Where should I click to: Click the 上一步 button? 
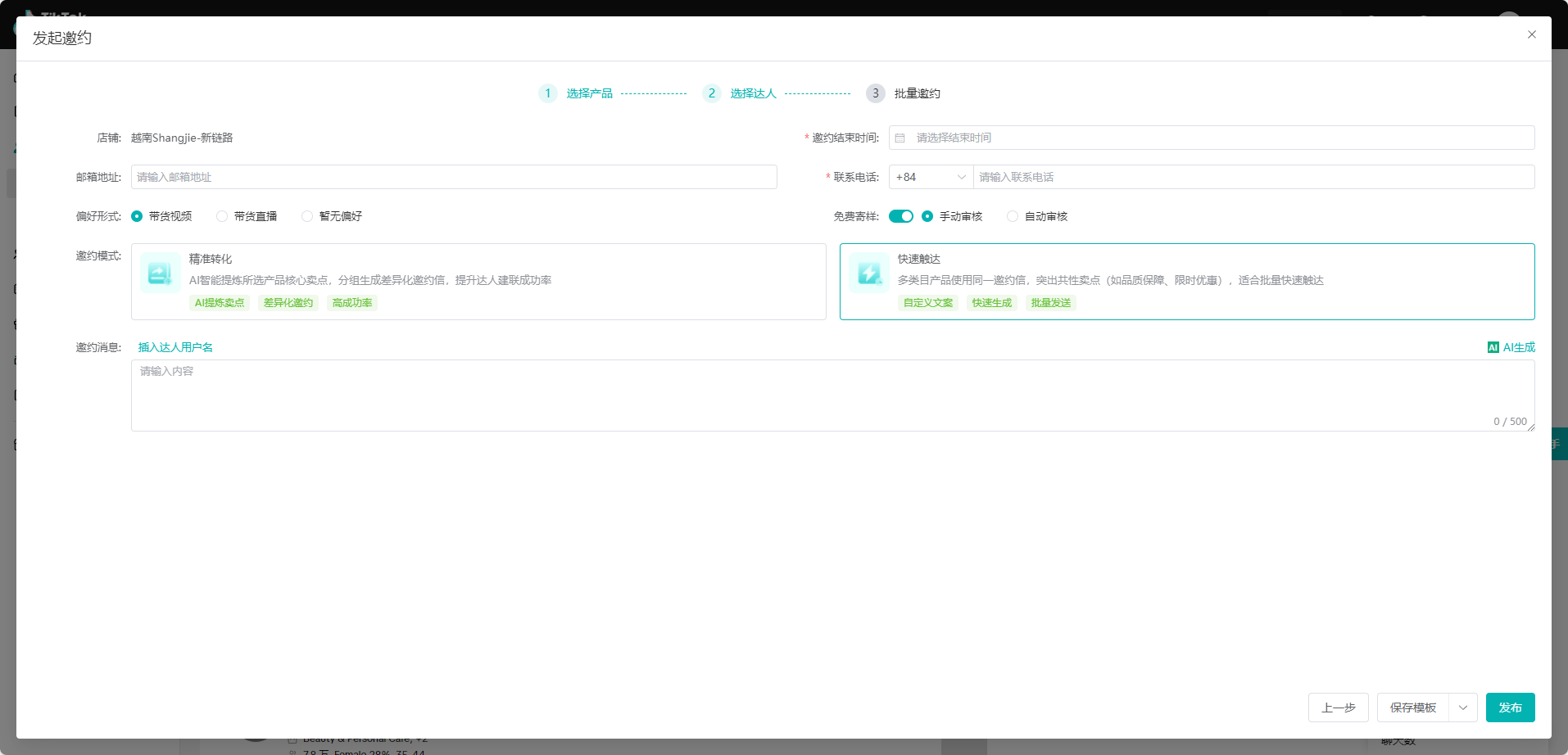point(1339,708)
